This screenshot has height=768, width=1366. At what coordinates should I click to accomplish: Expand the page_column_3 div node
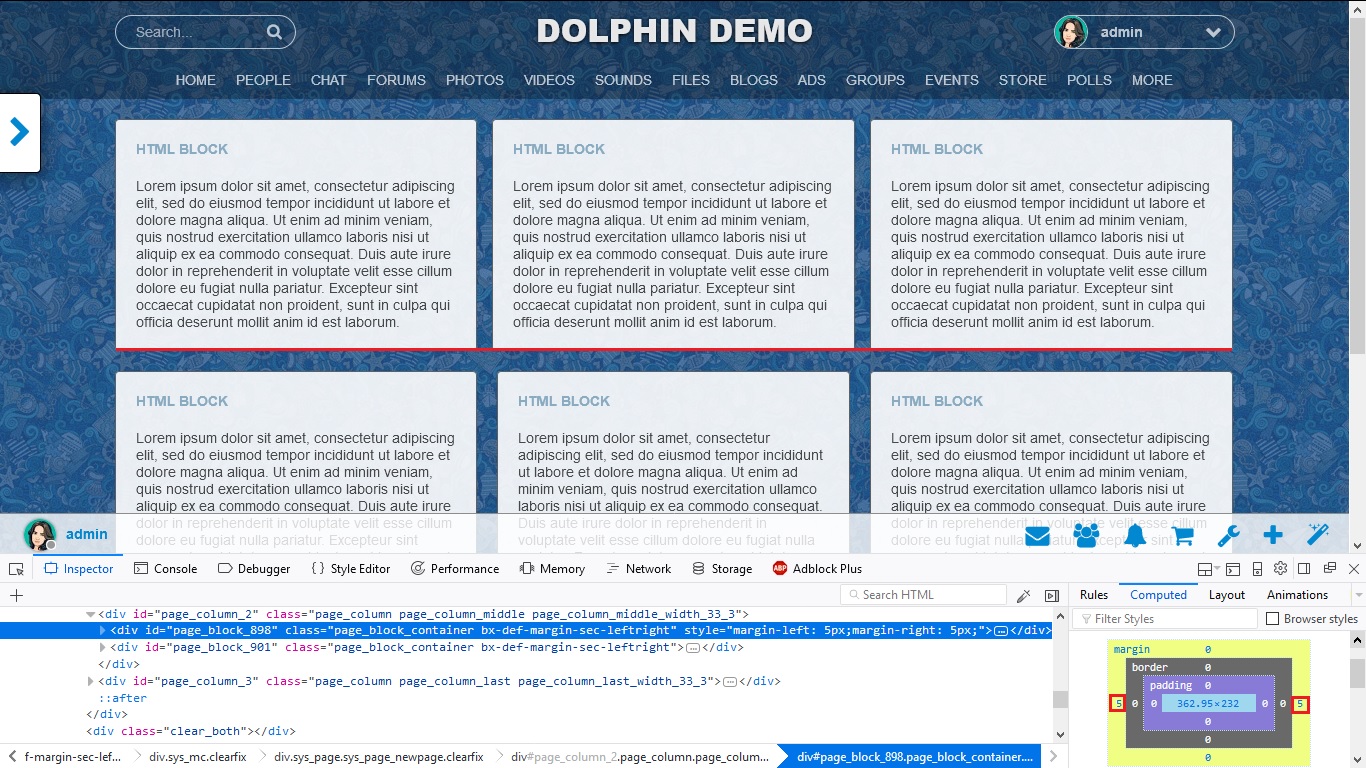(91, 682)
